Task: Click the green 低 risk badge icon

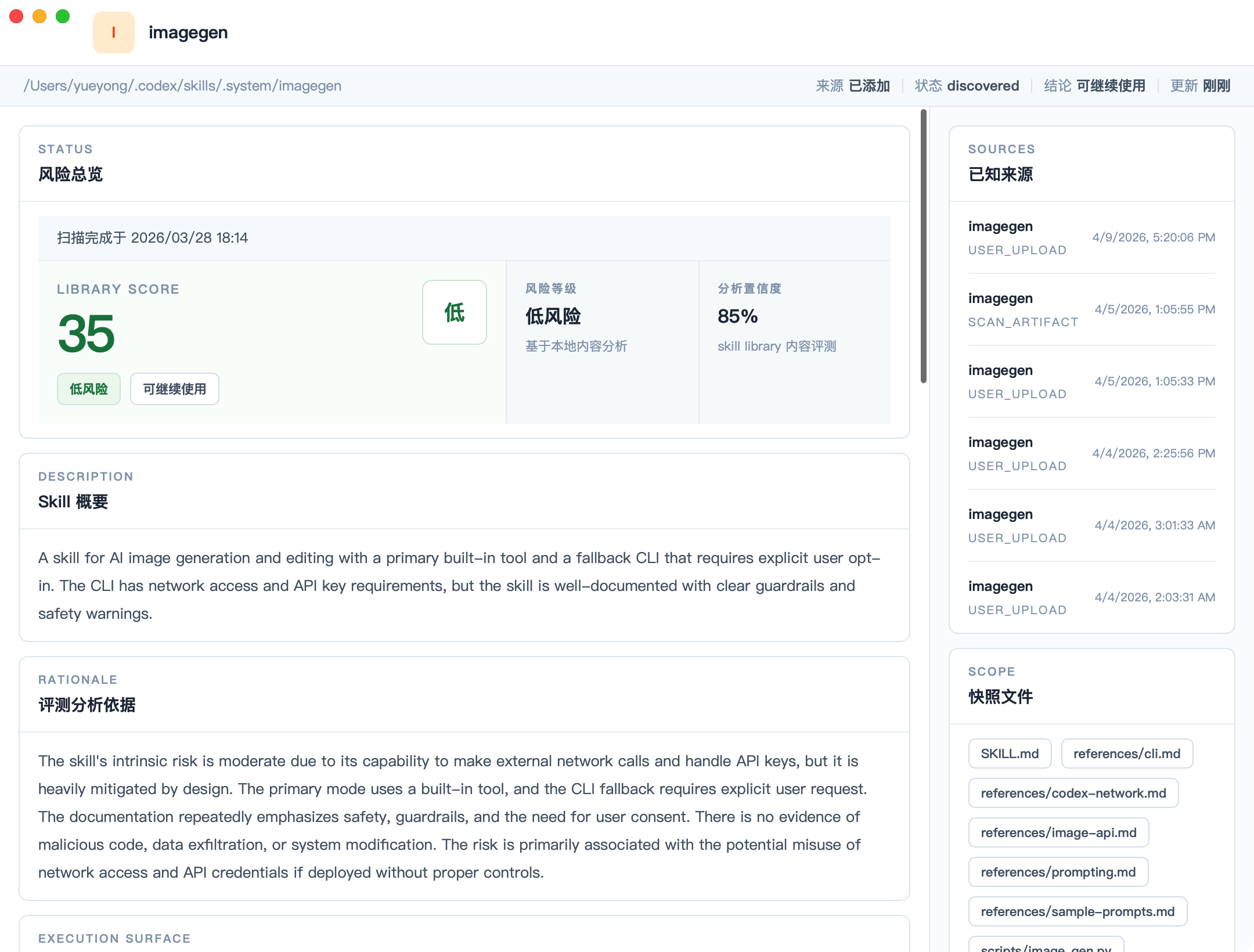Action: pyautogui.click(x=454, y=312)
